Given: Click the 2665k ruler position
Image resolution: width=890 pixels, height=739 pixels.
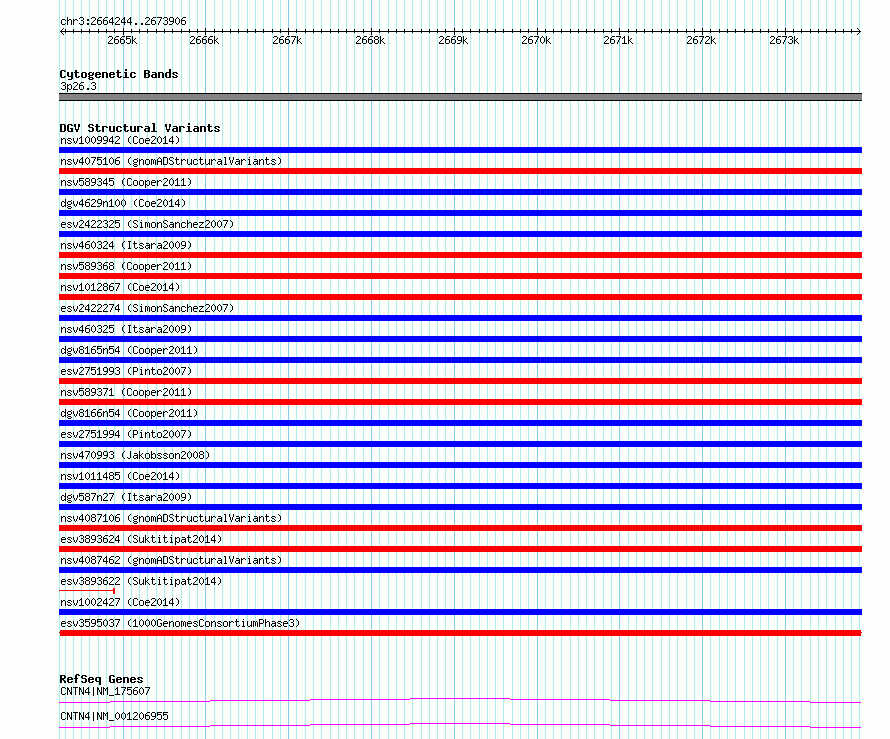Looking at the screenshot, I should 122,40.
